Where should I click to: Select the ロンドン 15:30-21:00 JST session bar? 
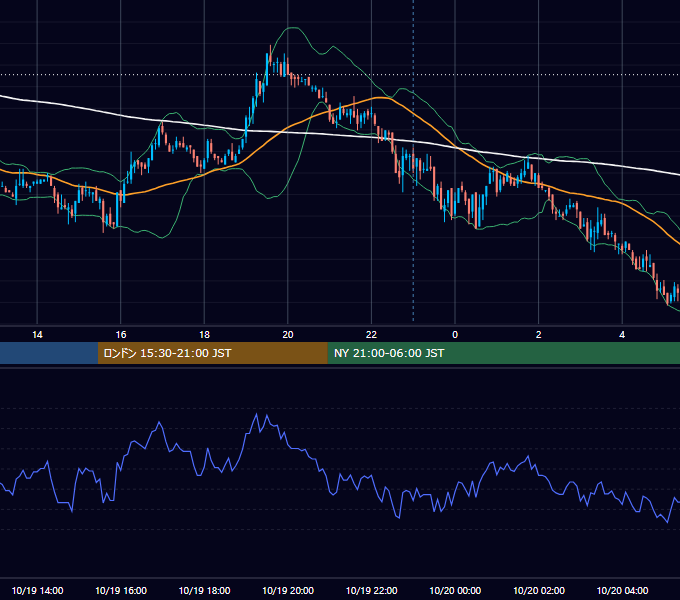[x=212, y=353]
